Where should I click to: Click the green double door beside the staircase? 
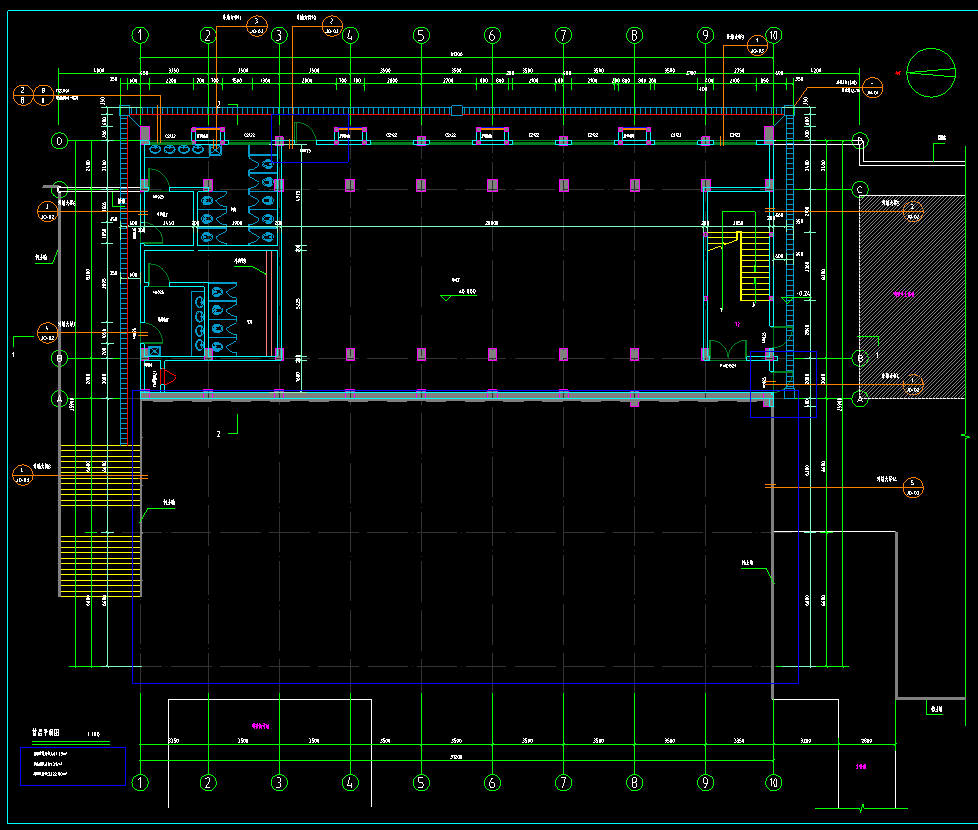click(727, 350)
